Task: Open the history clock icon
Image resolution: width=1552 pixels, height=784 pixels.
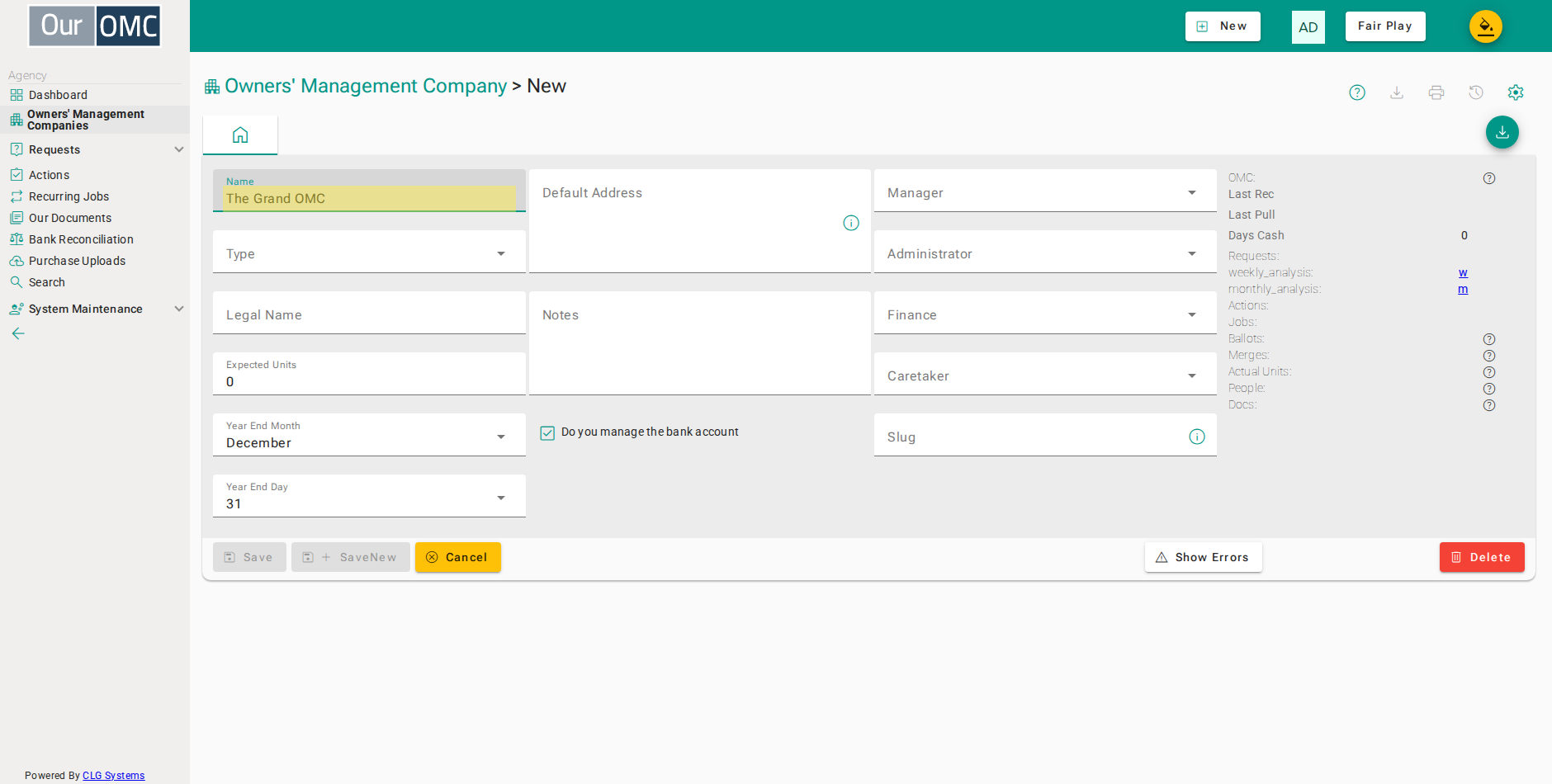Action: (1476, 92)
